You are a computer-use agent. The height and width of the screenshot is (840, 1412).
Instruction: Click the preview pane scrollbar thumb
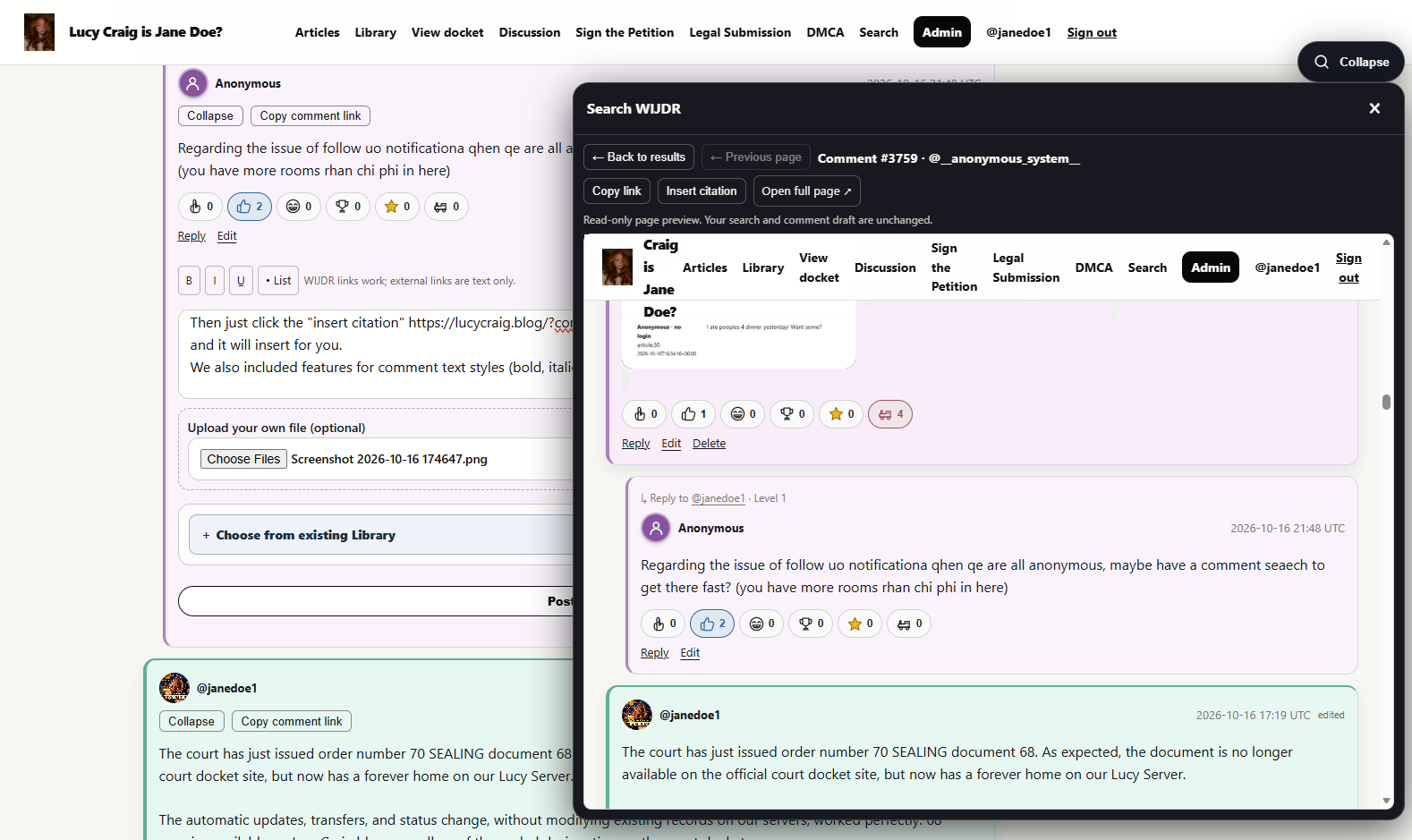[x=1386, y=402]
